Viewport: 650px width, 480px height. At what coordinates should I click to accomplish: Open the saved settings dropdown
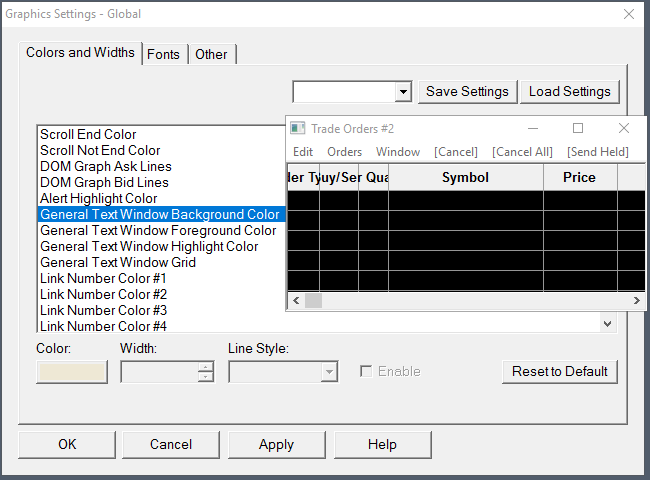point(403,91)
